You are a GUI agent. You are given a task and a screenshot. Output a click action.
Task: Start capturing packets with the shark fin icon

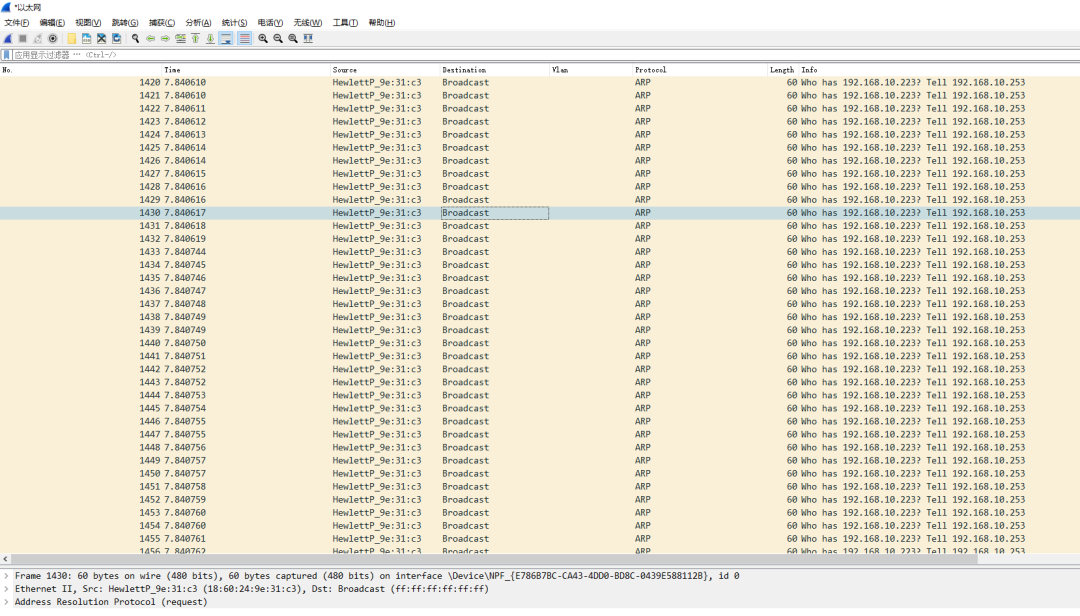point(8,39)
